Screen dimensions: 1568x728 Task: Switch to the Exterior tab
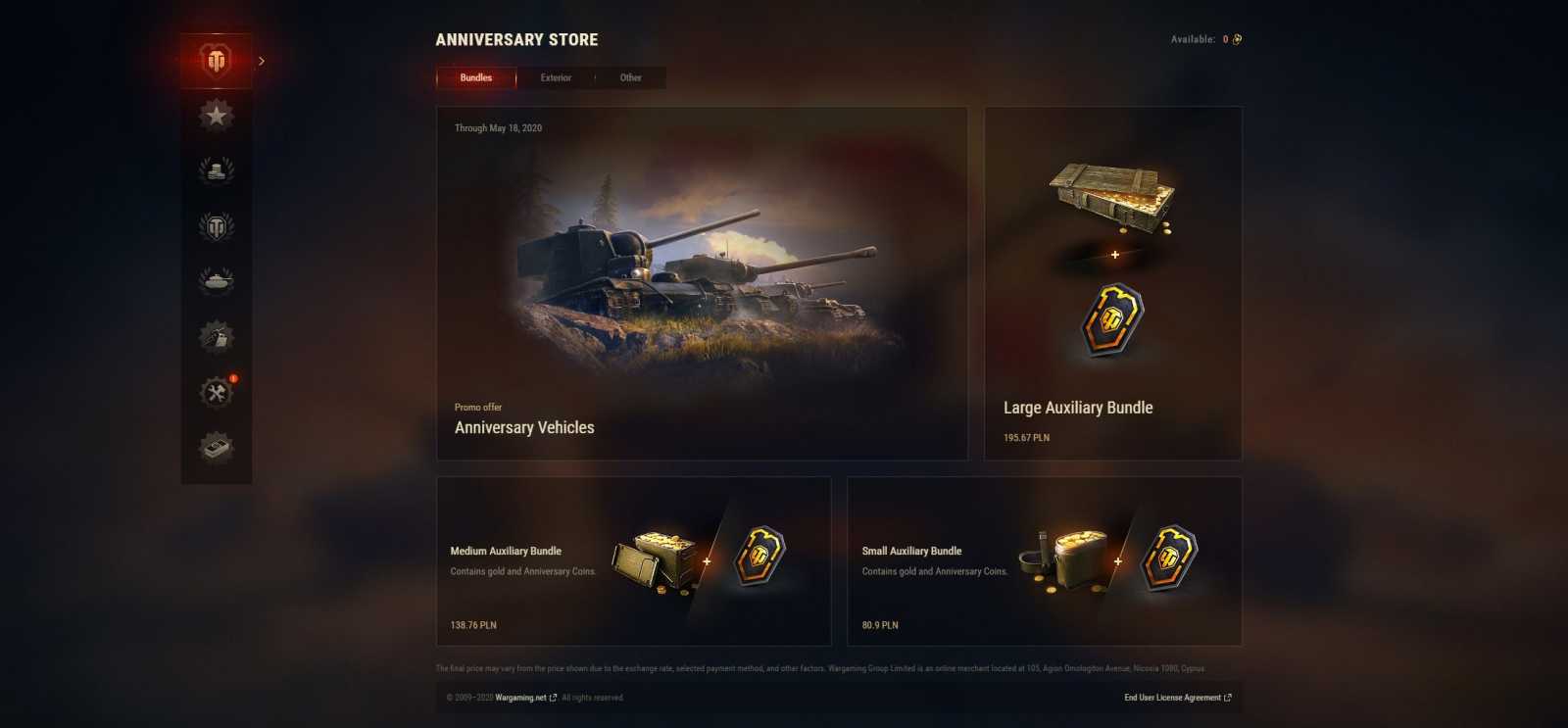click(x=556, y=77)
